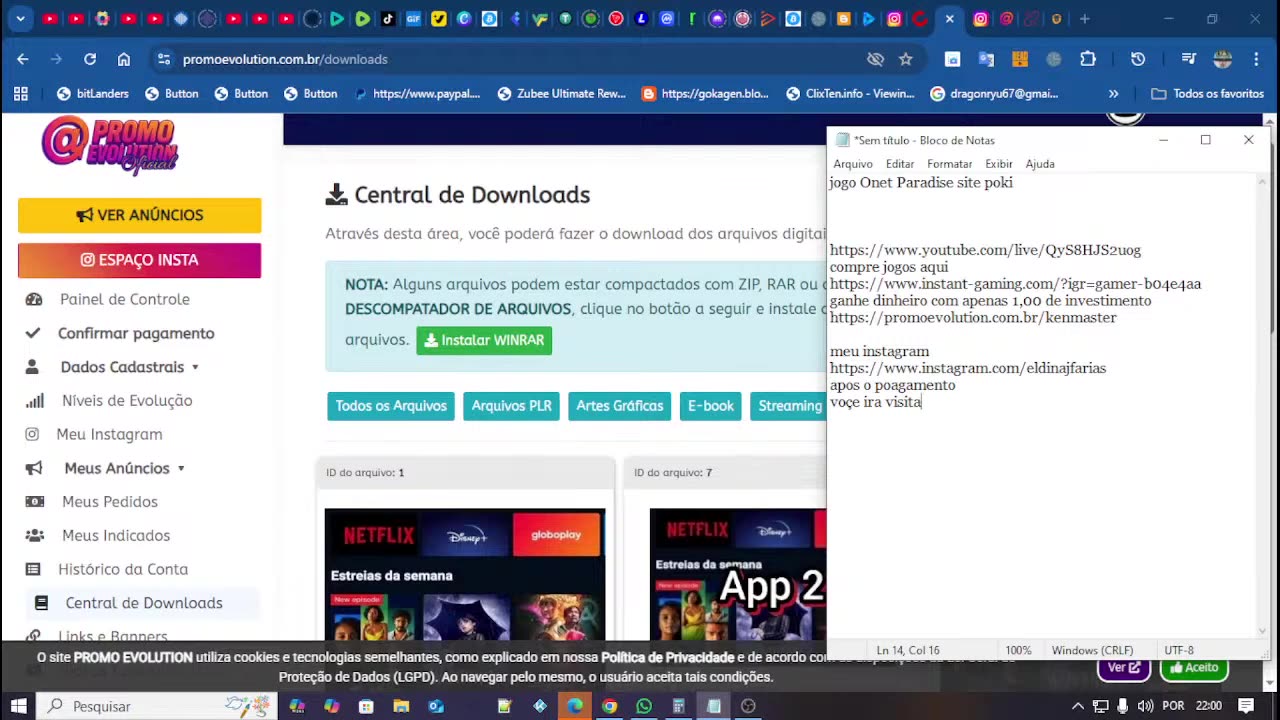Open the Windows Start menu
This screenshot has width=1280, height=720.
tap(18, 706)
